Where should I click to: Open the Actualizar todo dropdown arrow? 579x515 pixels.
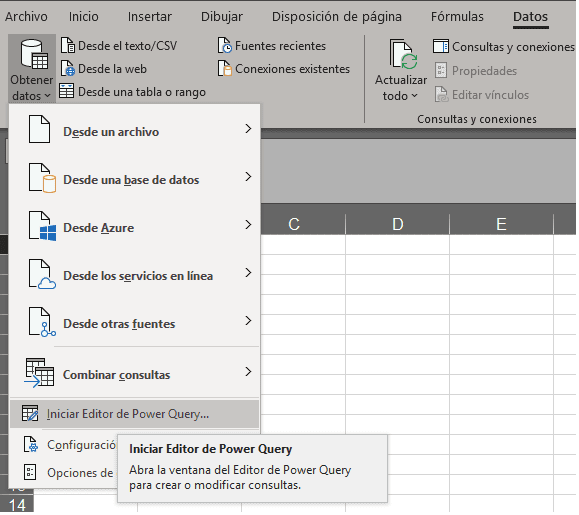[415, 96]
